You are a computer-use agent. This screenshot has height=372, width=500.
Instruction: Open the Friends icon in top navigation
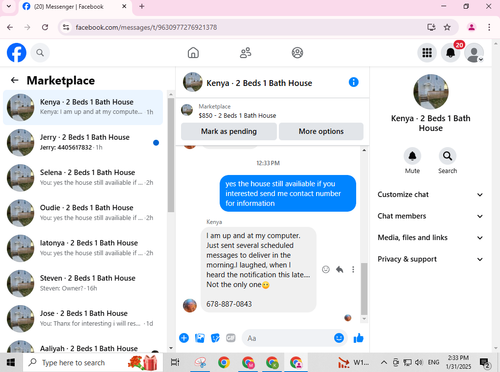pos(246,53)
